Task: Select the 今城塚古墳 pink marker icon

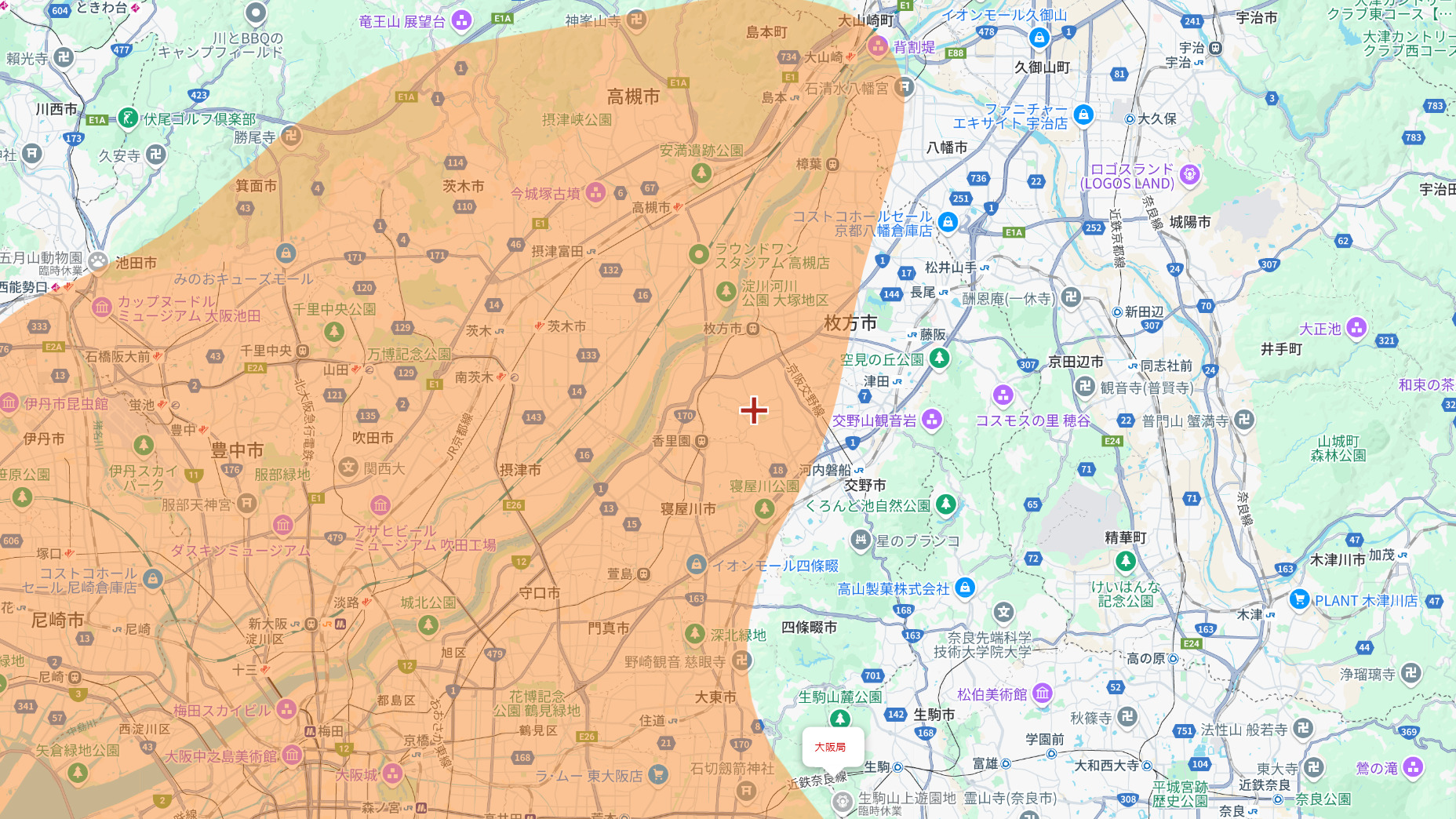Action: (595, 192)
